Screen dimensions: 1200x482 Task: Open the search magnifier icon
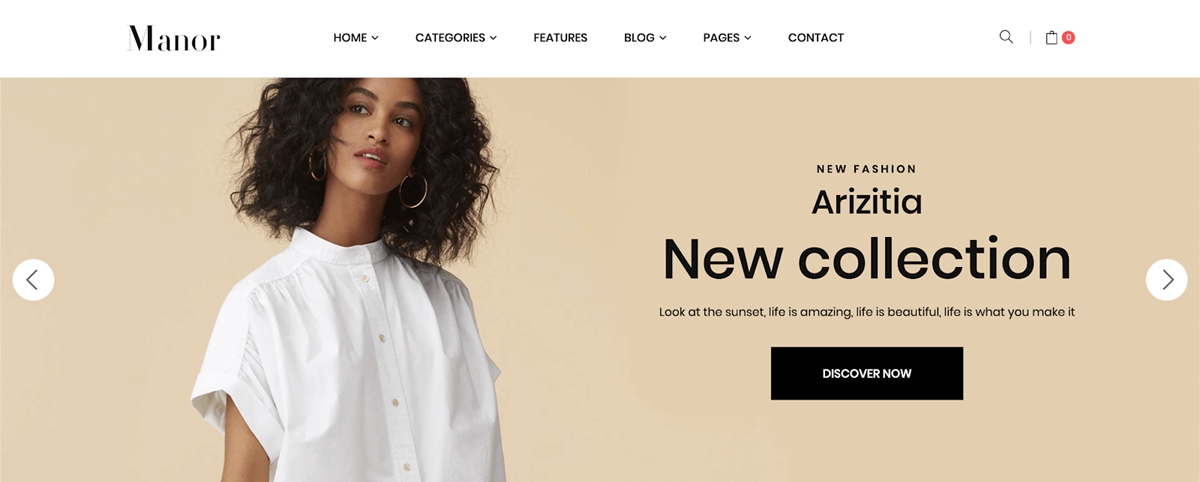pos(1006,37)
